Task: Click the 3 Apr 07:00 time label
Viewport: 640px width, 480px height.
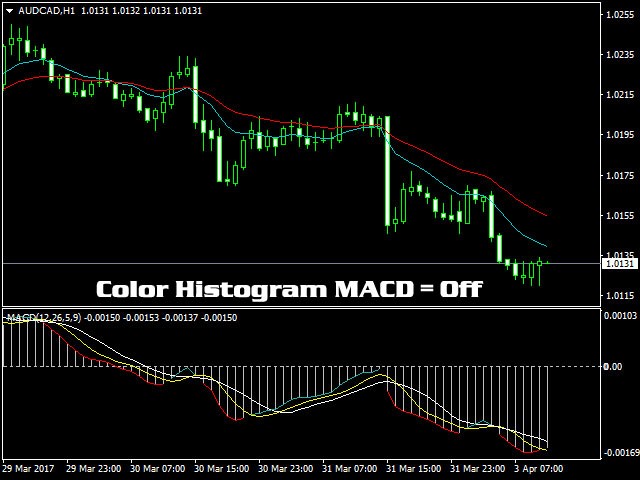Action: click(539, 469)
